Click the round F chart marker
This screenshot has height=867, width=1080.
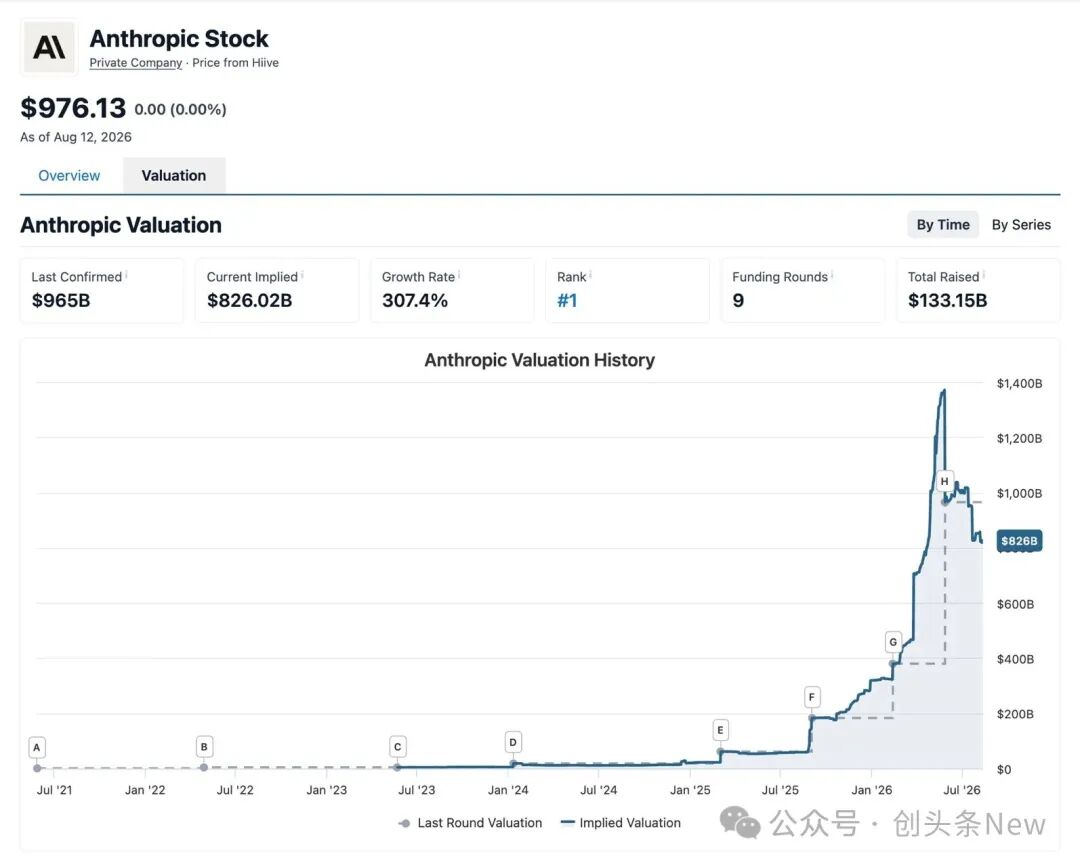812,697
